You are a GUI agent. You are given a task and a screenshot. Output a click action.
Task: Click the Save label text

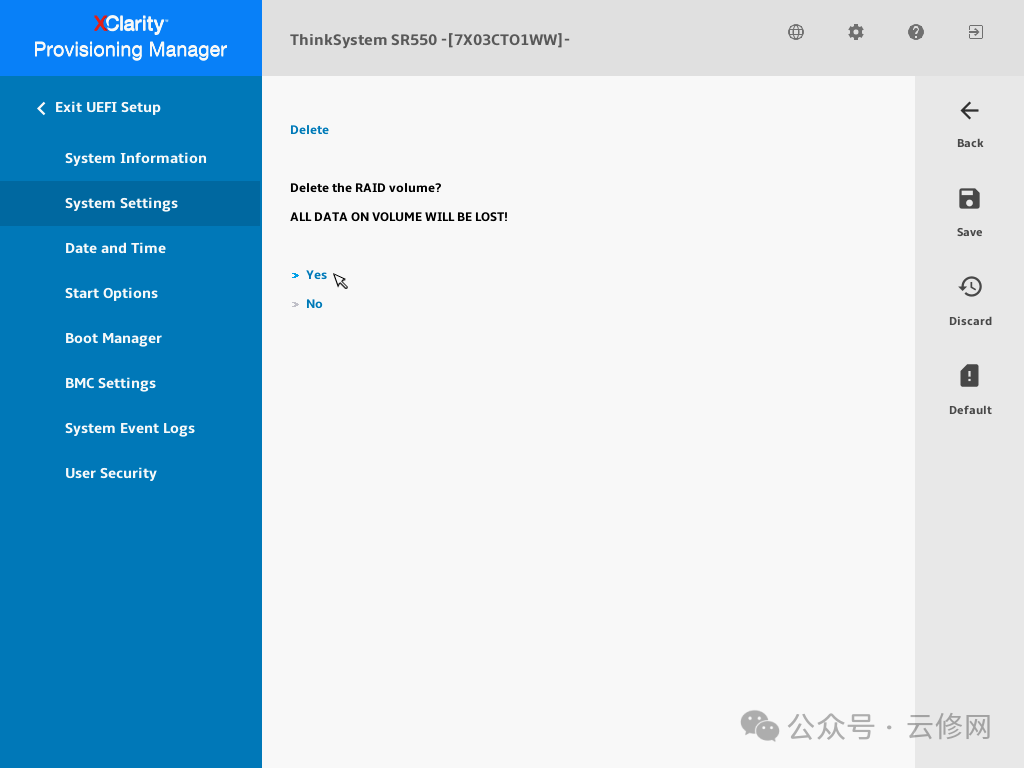(x=969, y=232)
